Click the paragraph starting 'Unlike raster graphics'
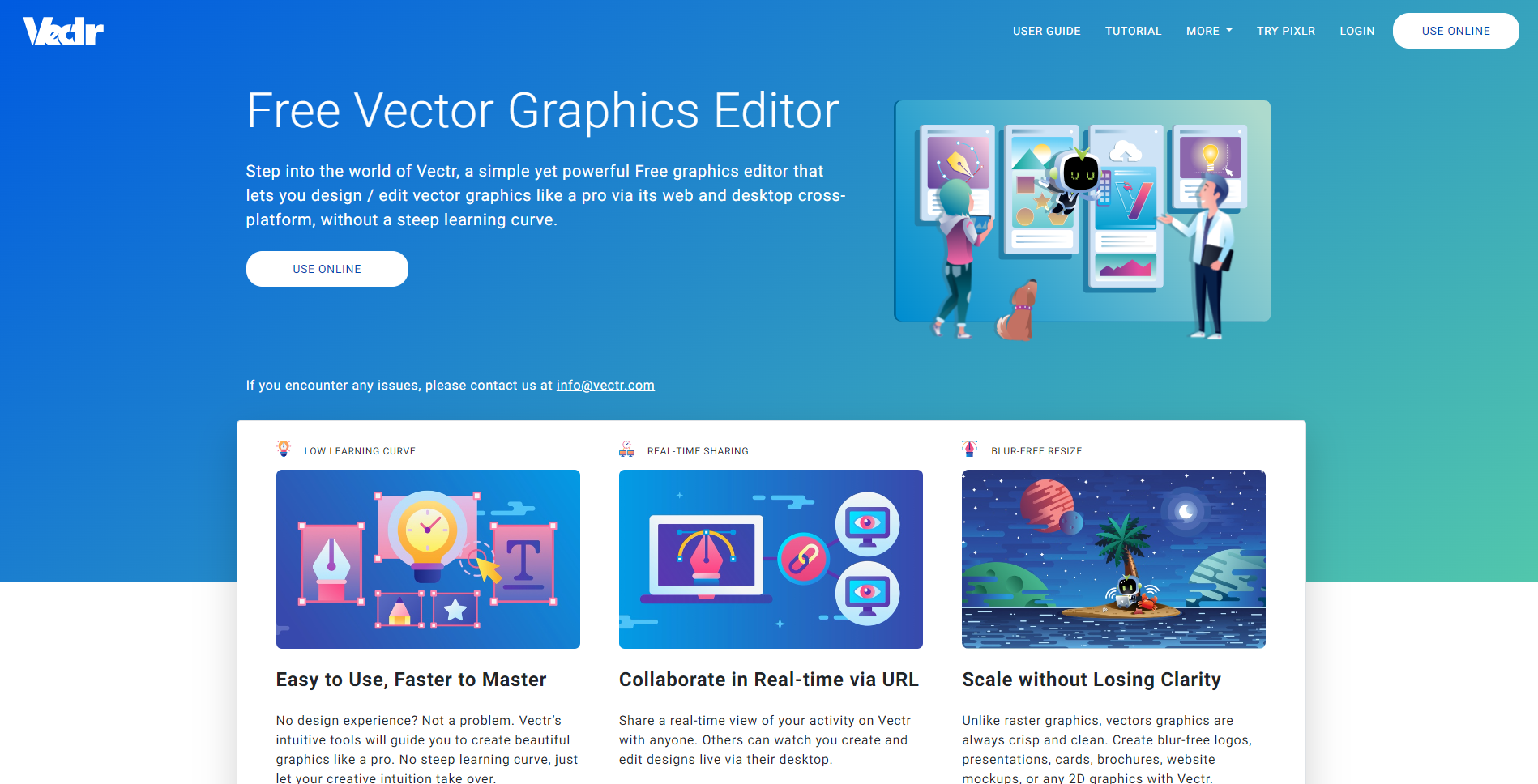Image resolution: width=1538 pixels, height=784 pixels. (x=1107, y=749)
